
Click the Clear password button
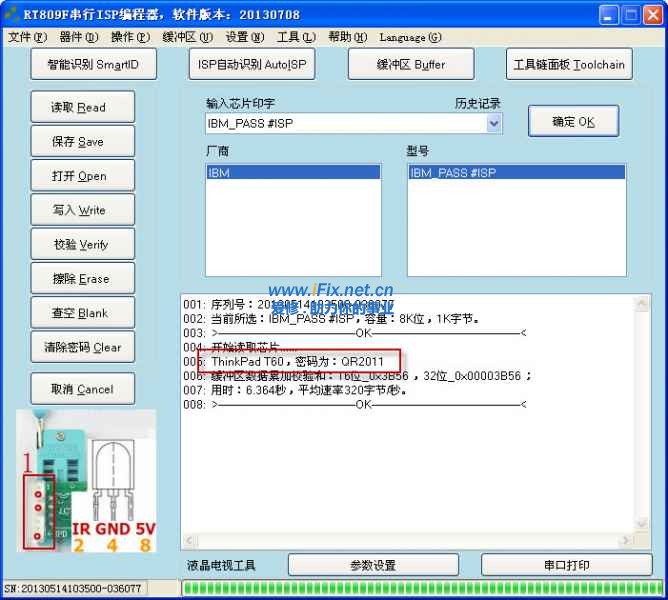(79, 348)
